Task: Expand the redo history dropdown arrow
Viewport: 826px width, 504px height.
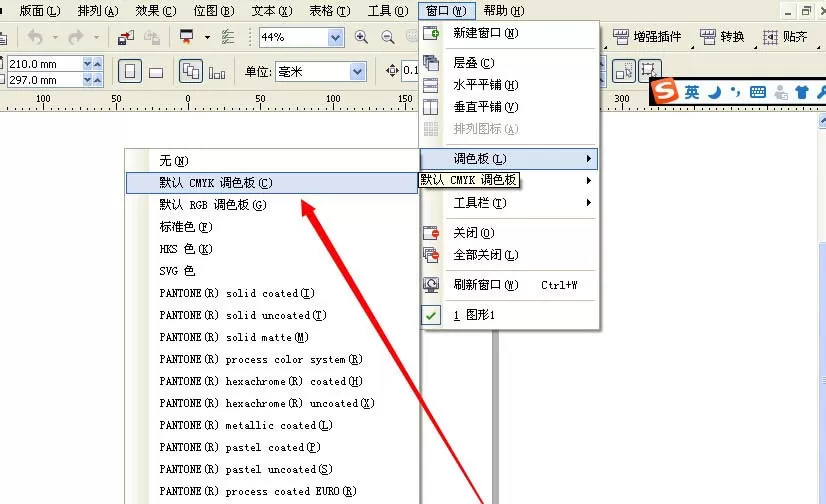Action: (96, 37)
